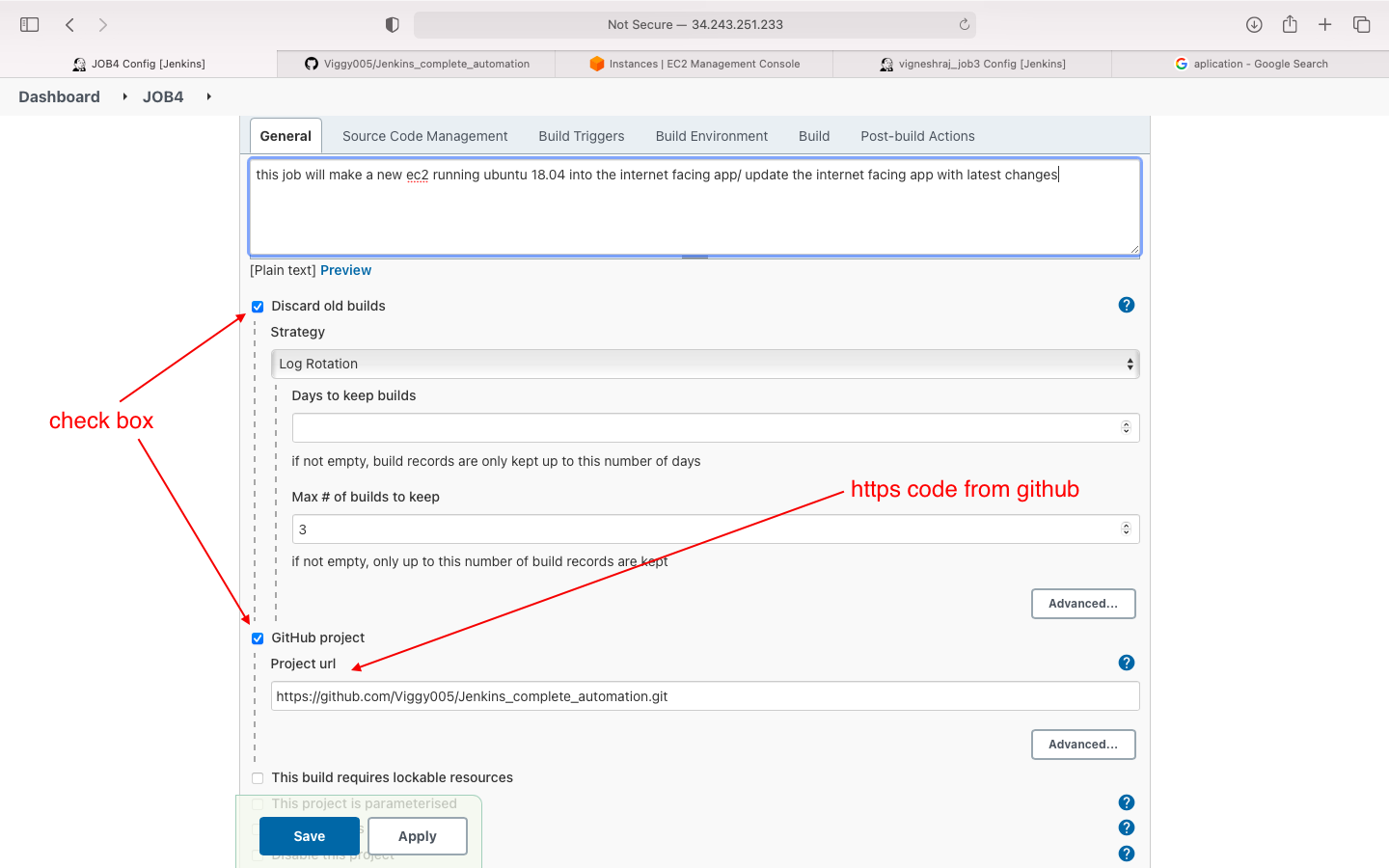
Task: Open the privacy shield icon
Action: (x=392, y=25)
